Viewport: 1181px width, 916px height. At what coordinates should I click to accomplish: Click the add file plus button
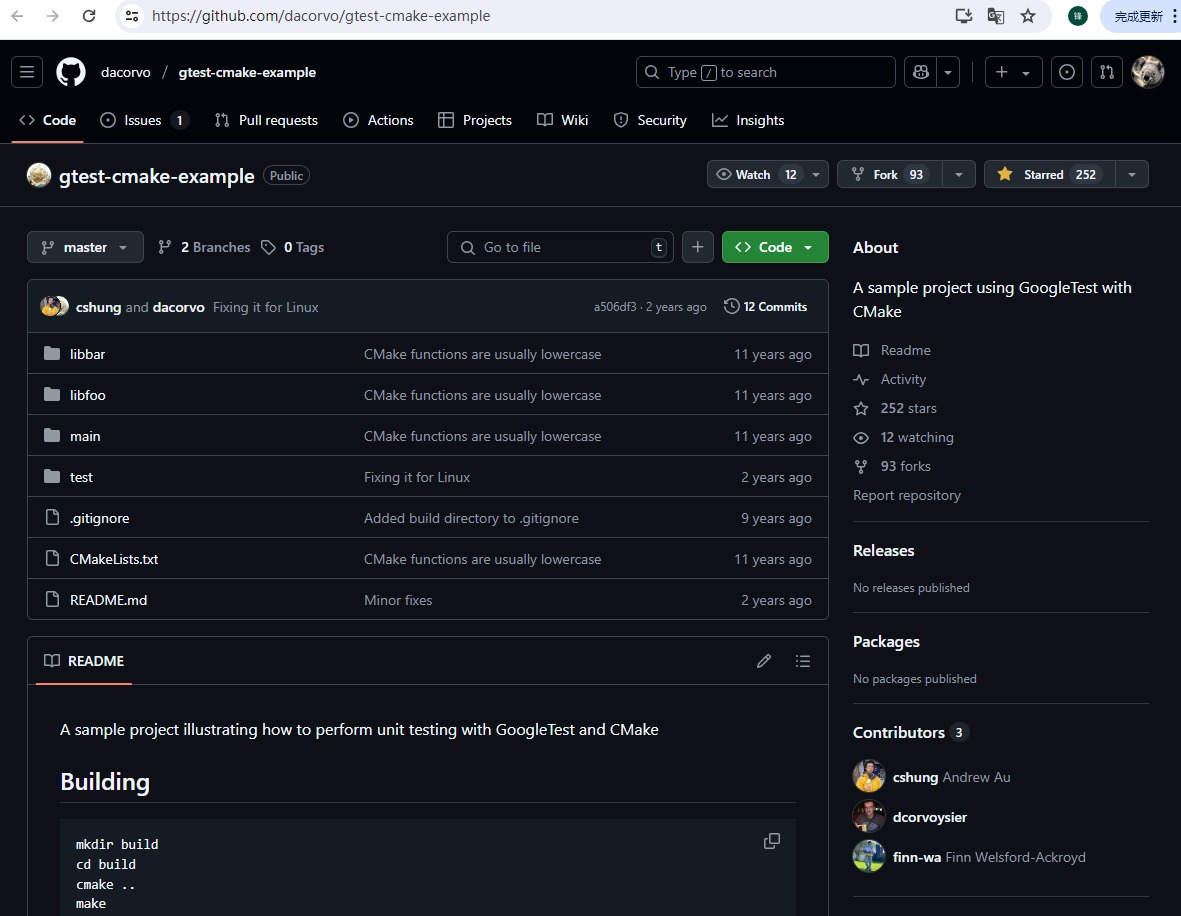697,247
